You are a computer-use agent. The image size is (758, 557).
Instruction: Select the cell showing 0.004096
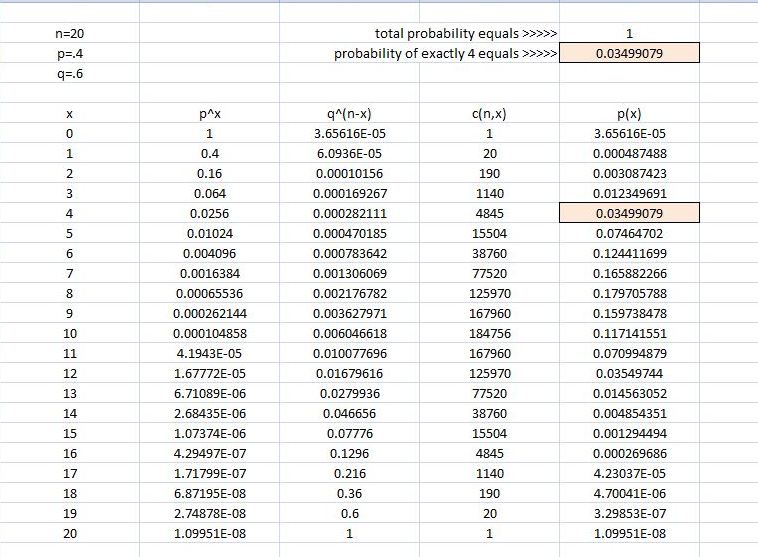[x=209, y=253]
